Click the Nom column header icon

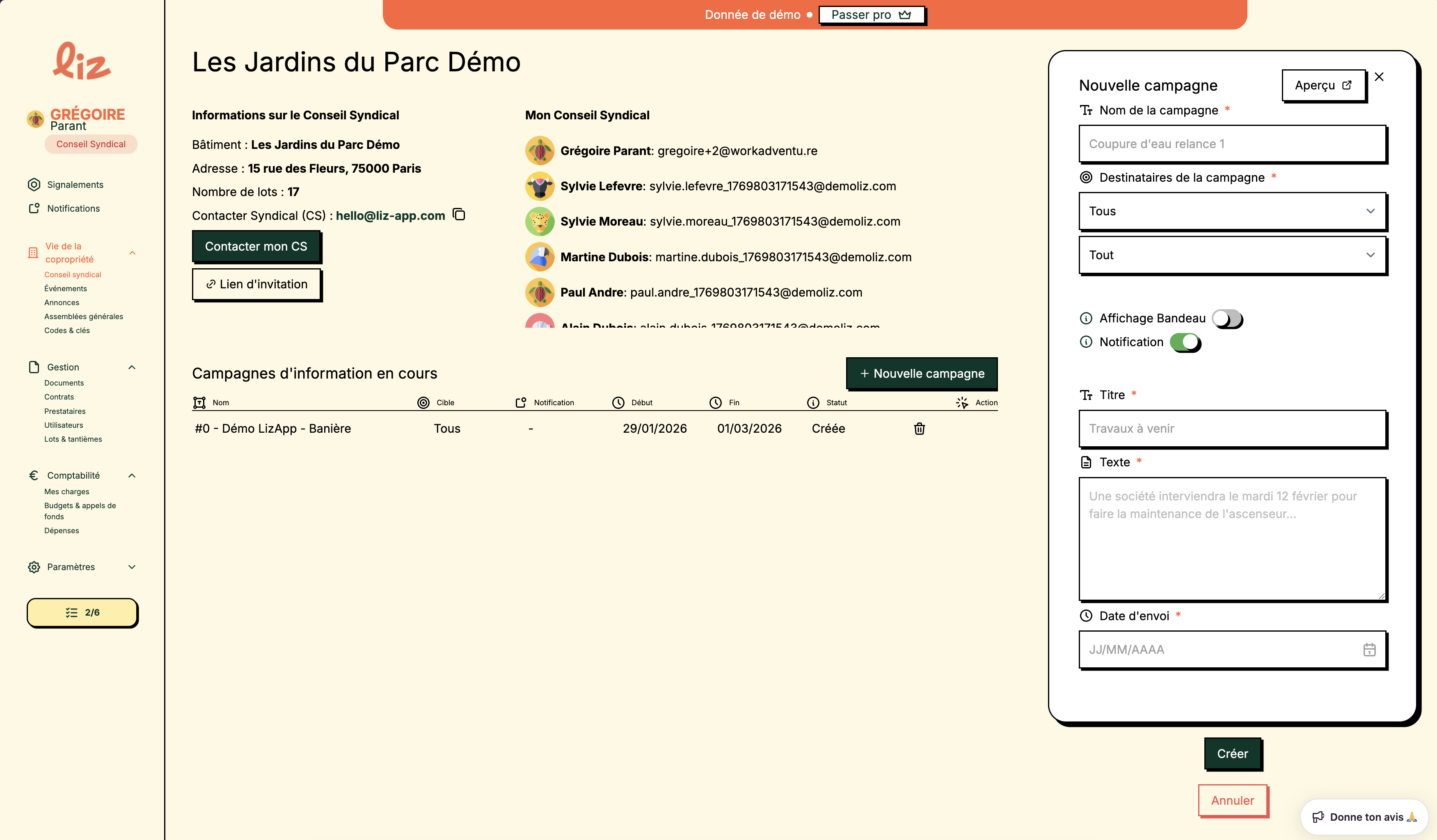tap(199, 403)
